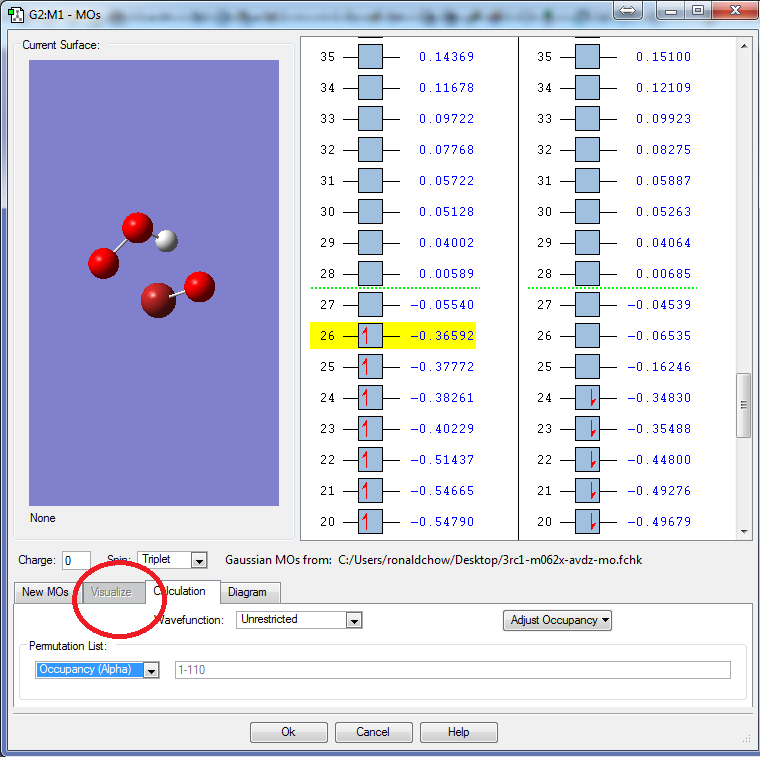This screenshot has width=760, height=757.
Task: Select alpha energy value -0.05540
Action: (442, 304)
